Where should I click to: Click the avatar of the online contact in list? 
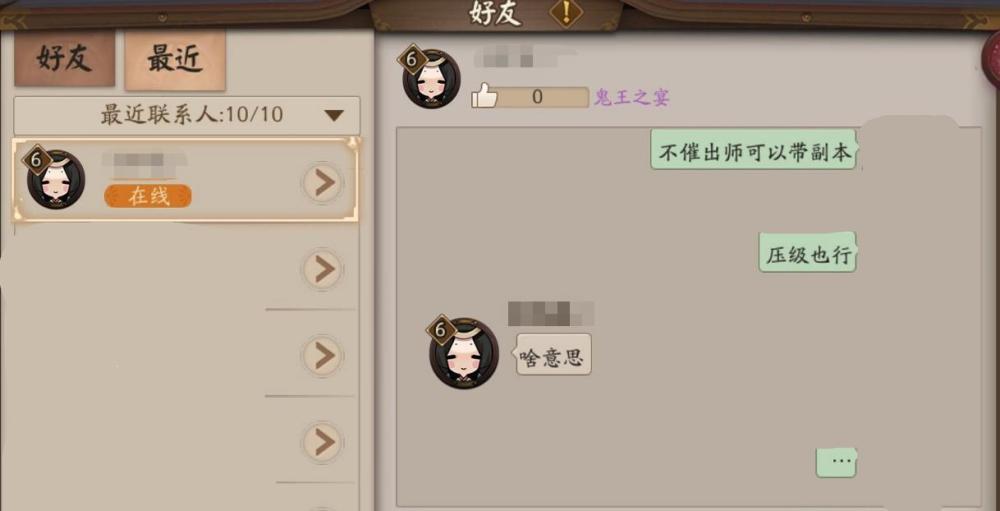55,179
